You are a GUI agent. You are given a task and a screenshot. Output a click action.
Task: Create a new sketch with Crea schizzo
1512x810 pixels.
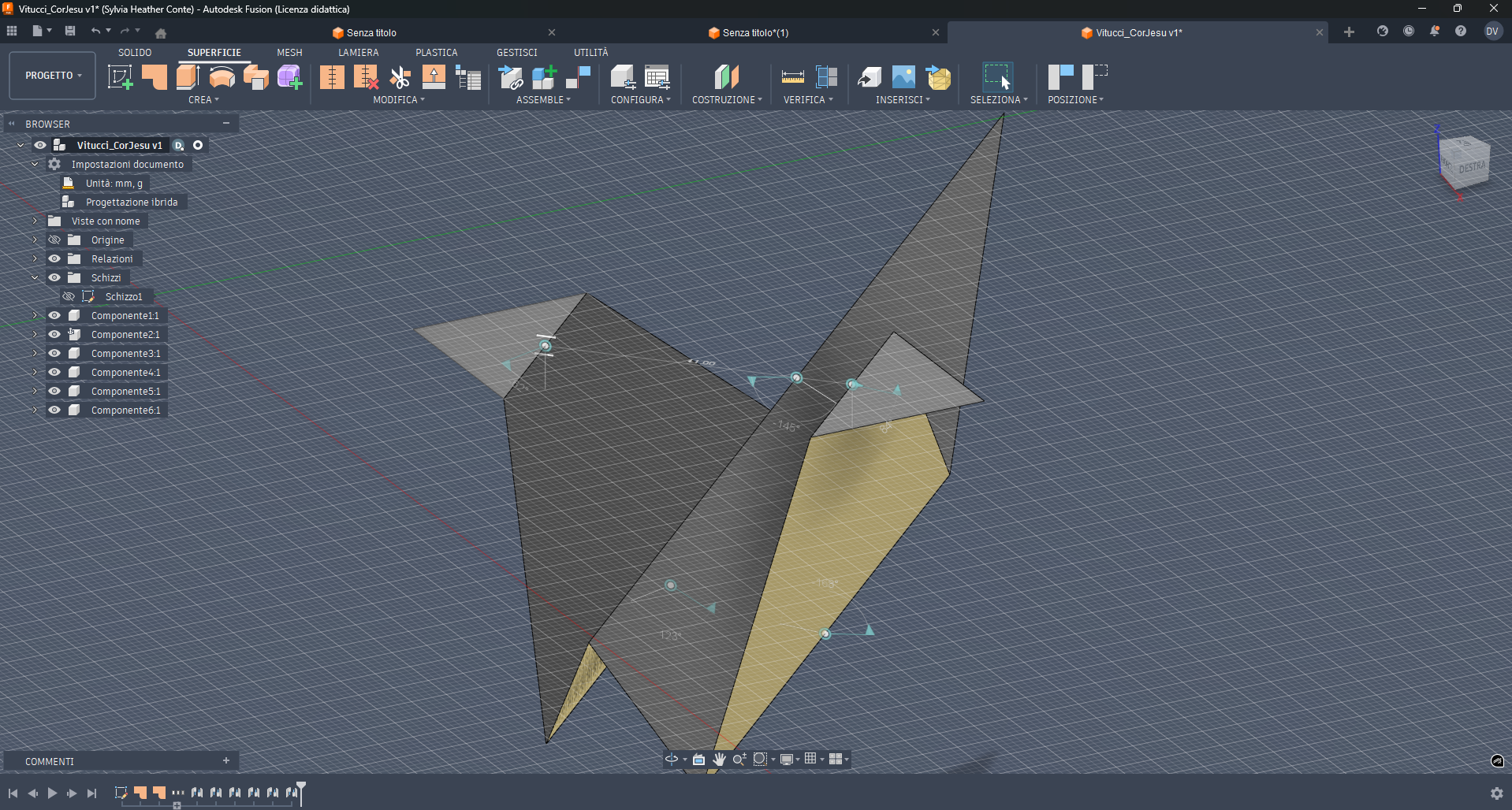(120, 76)
